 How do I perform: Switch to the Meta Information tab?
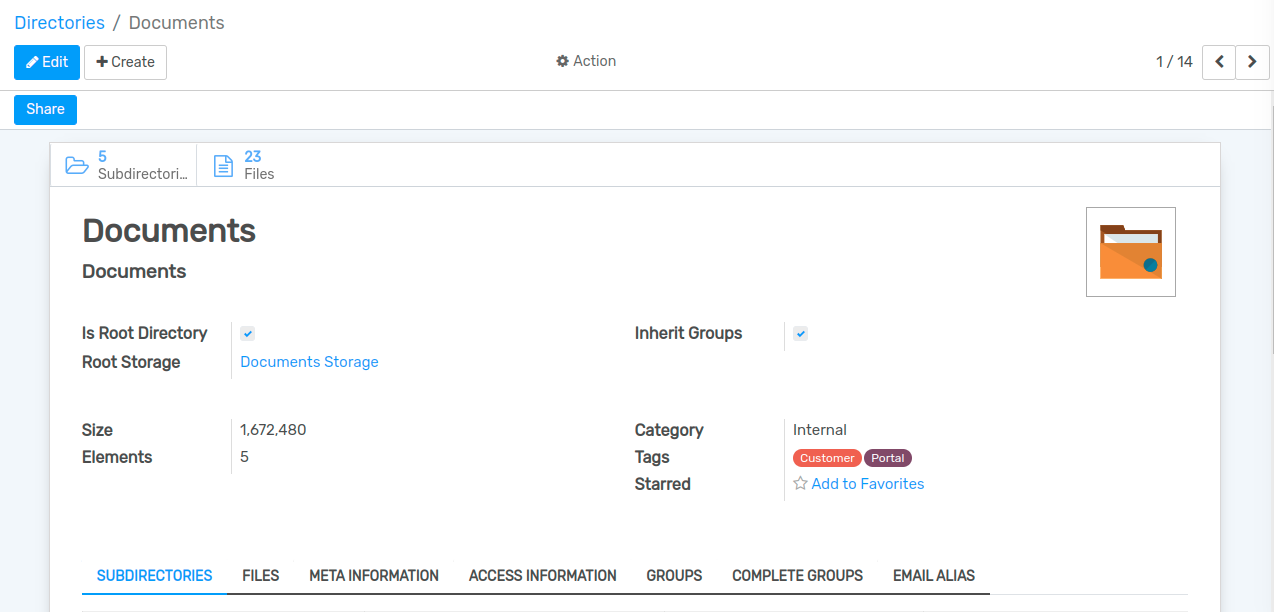coord(374,576)
